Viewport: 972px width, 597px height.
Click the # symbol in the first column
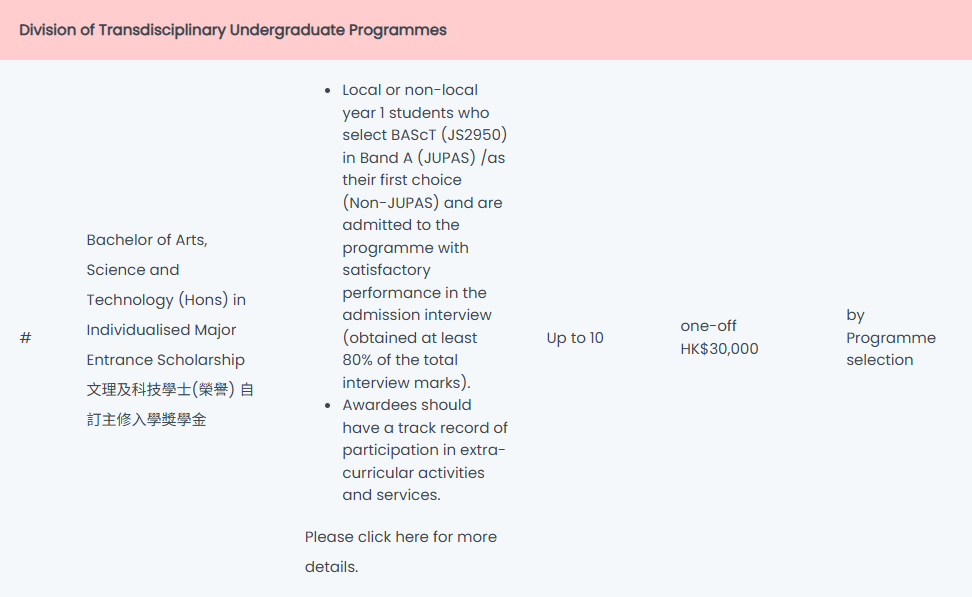25,338
